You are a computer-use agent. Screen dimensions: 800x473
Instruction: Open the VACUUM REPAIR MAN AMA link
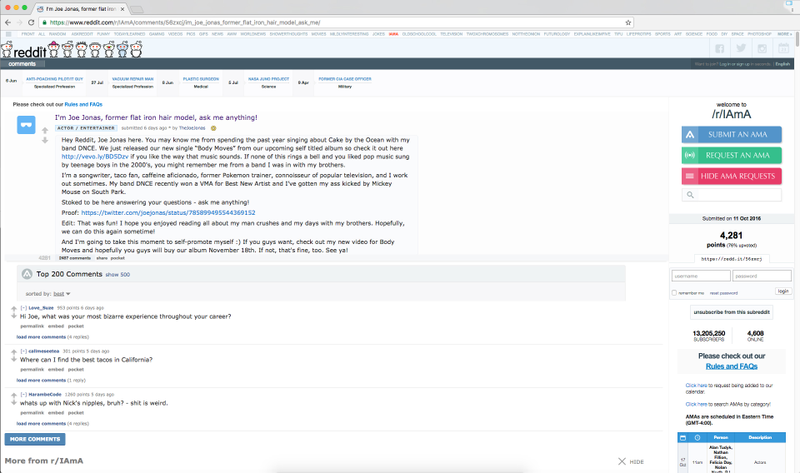click(133, 79)
